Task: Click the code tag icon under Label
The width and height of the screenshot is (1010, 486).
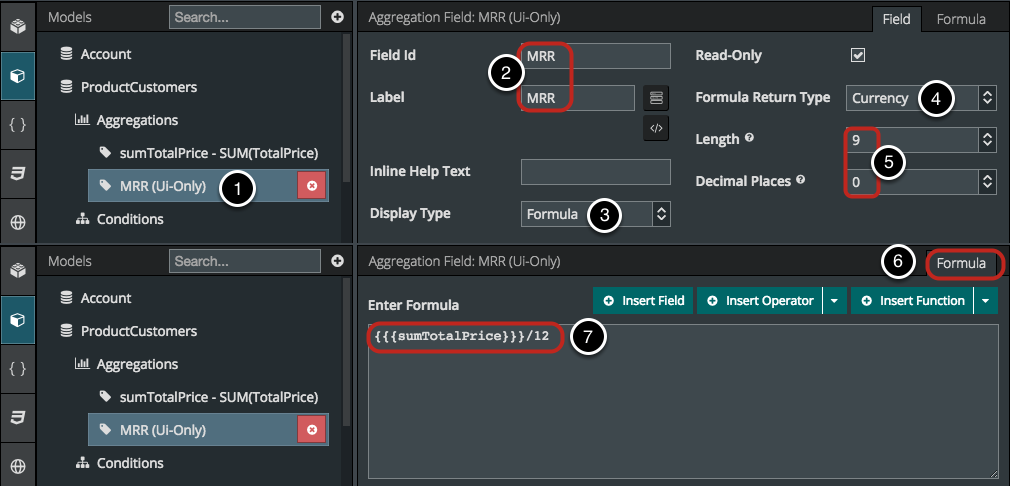Action: pyautogui.click(x=656, y=128)
